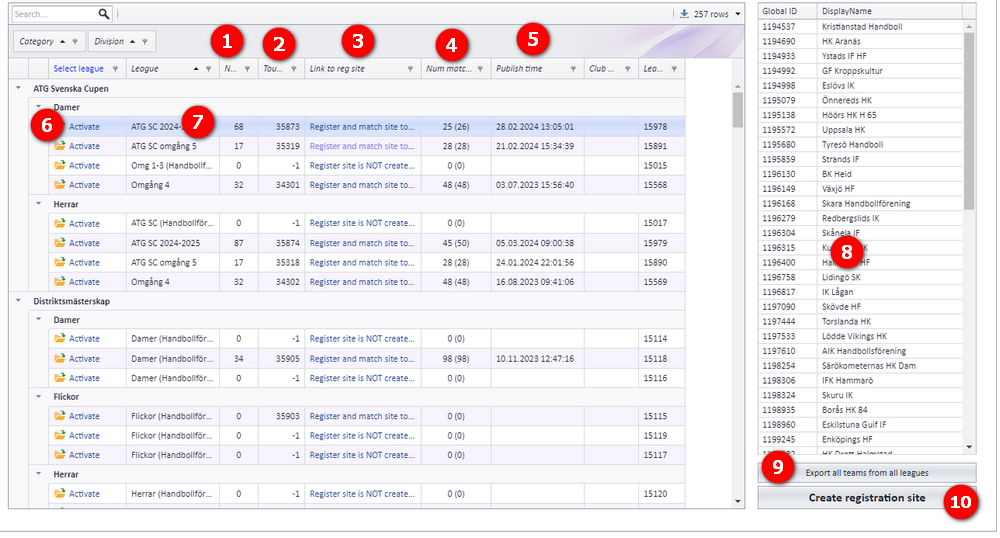
Task: Select team Eskilstuna Guif IF
Action: (853, 425)
